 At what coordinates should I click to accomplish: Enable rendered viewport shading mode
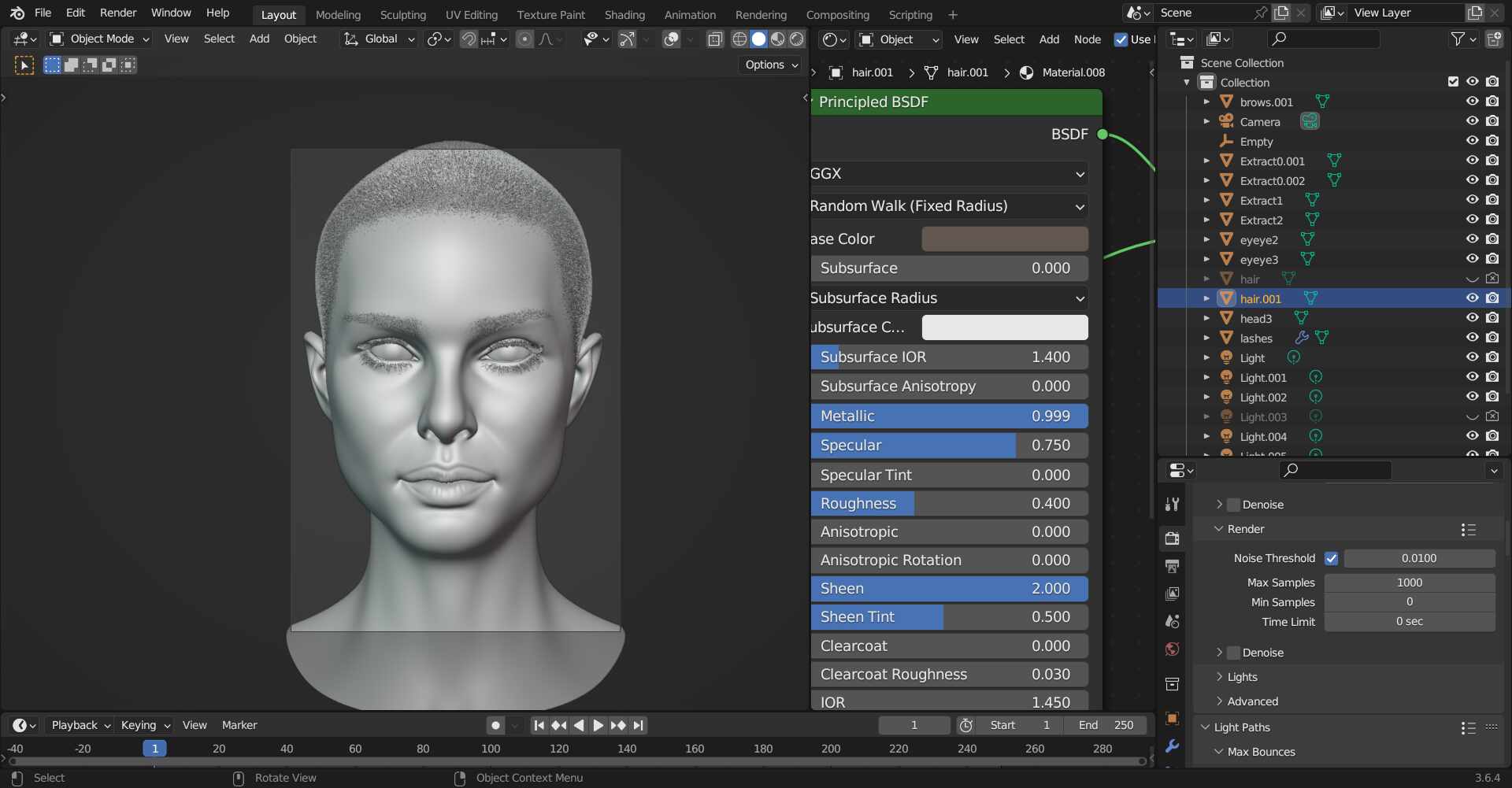tap(797, 39)
